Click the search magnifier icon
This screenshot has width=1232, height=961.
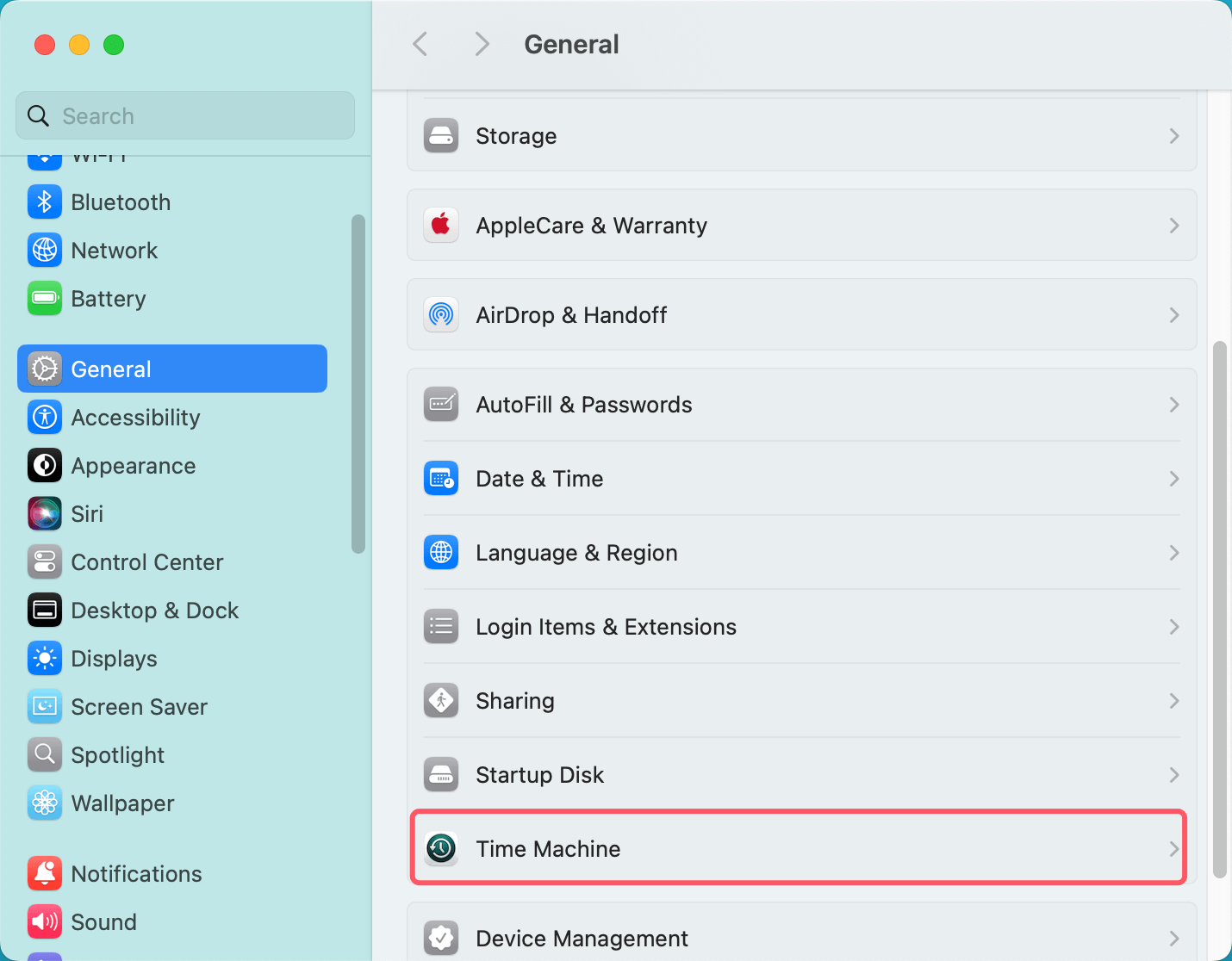tap(38, 115)
